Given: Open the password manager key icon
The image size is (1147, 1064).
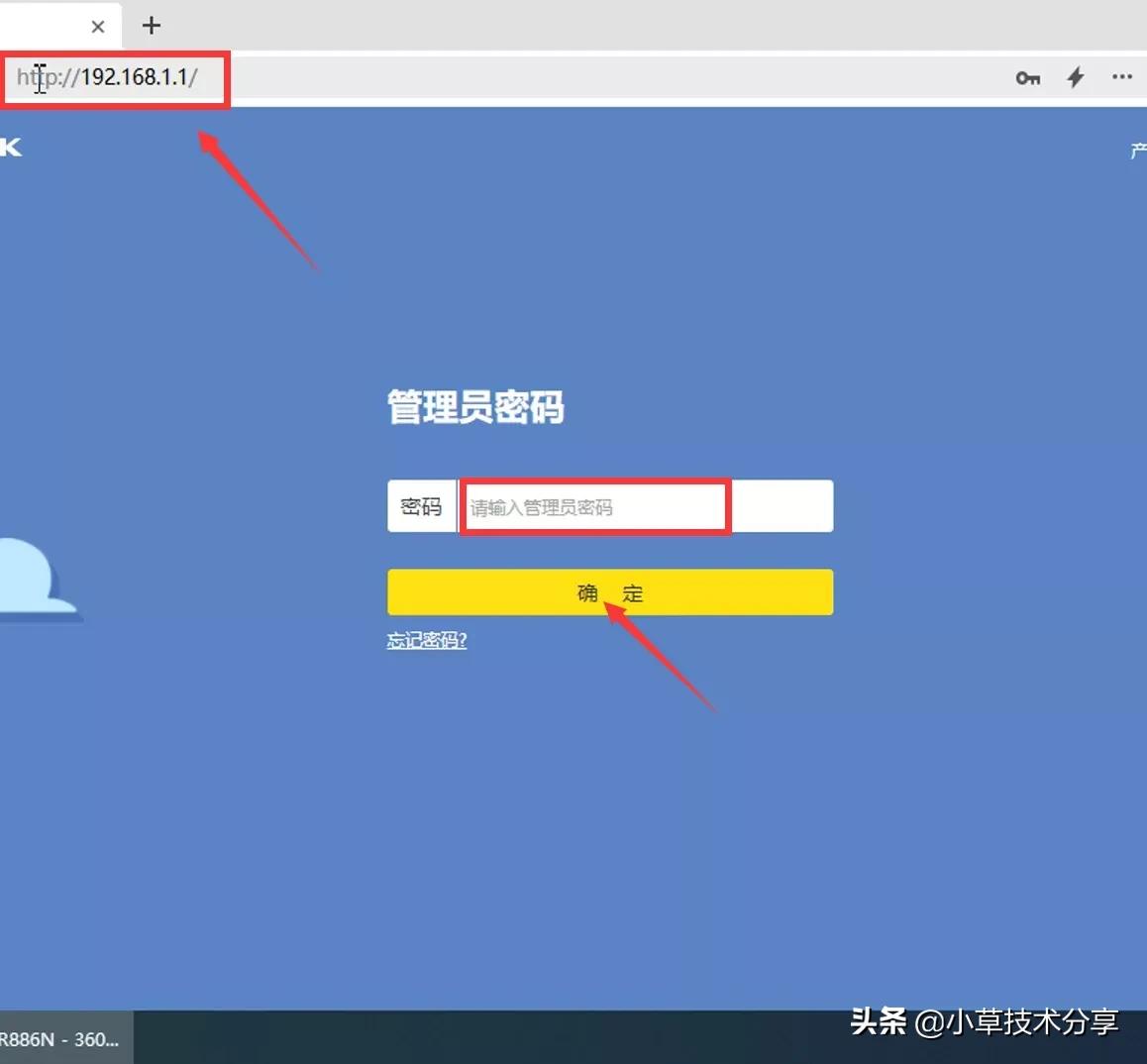Looking at the screenshot, I should 1027,77.
